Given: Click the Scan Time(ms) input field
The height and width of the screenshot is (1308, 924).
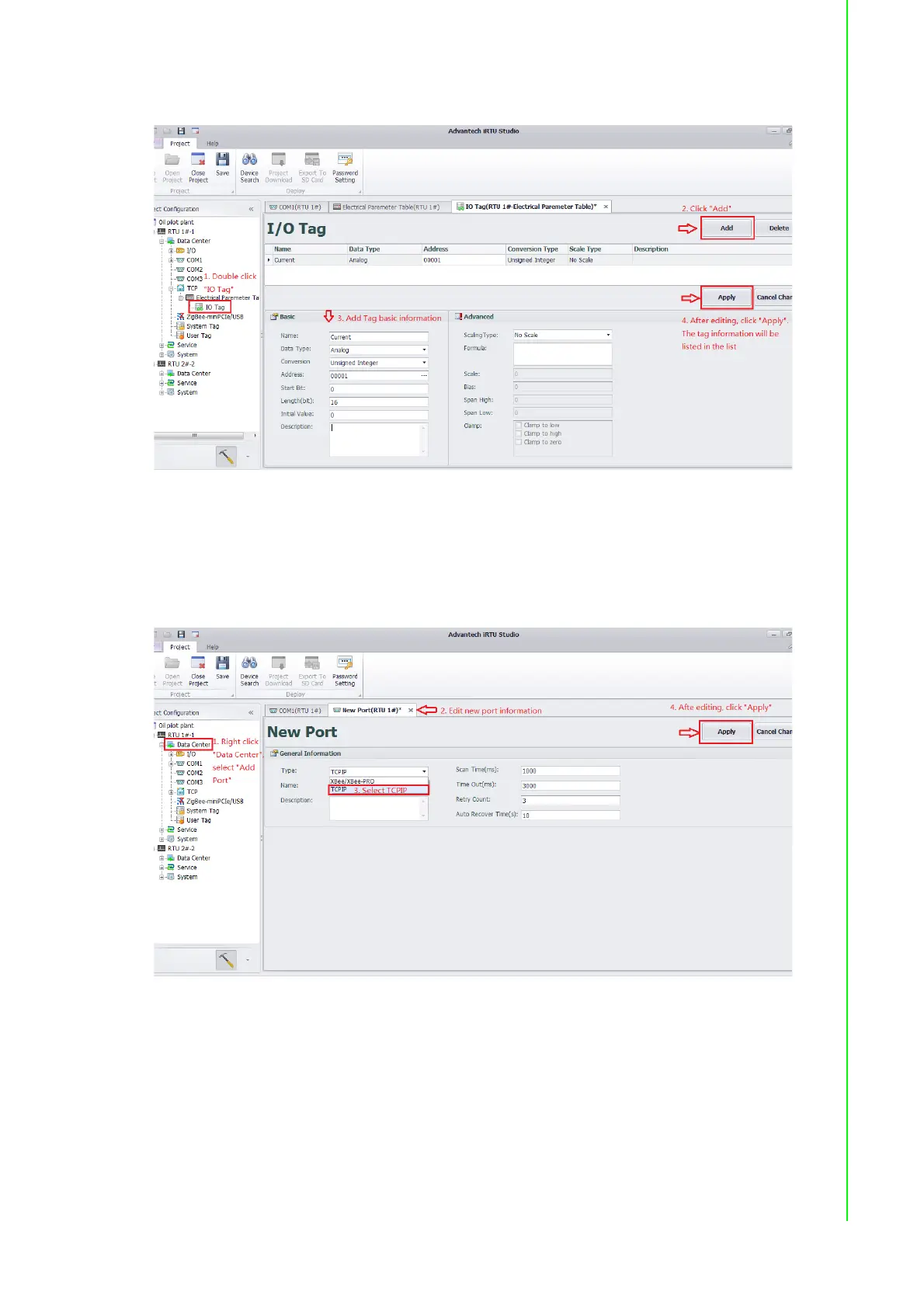Looking at the screenshot, I should tap(570, 771).
